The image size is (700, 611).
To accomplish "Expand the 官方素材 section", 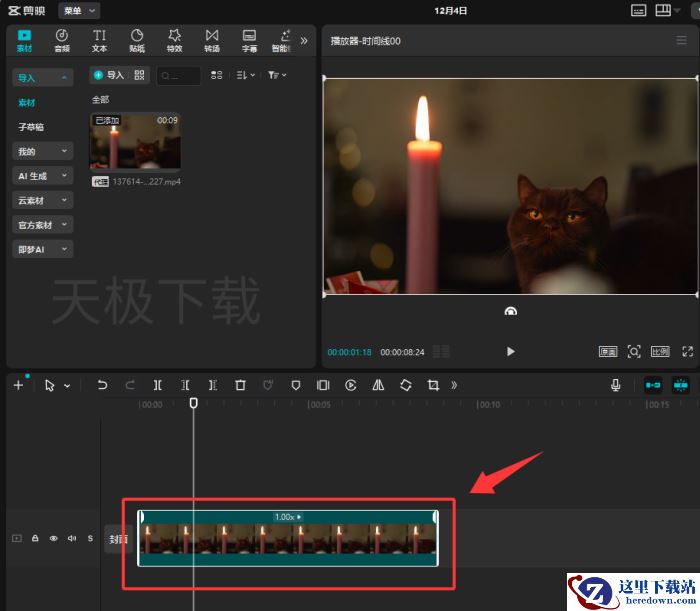I will click(42, 225).
